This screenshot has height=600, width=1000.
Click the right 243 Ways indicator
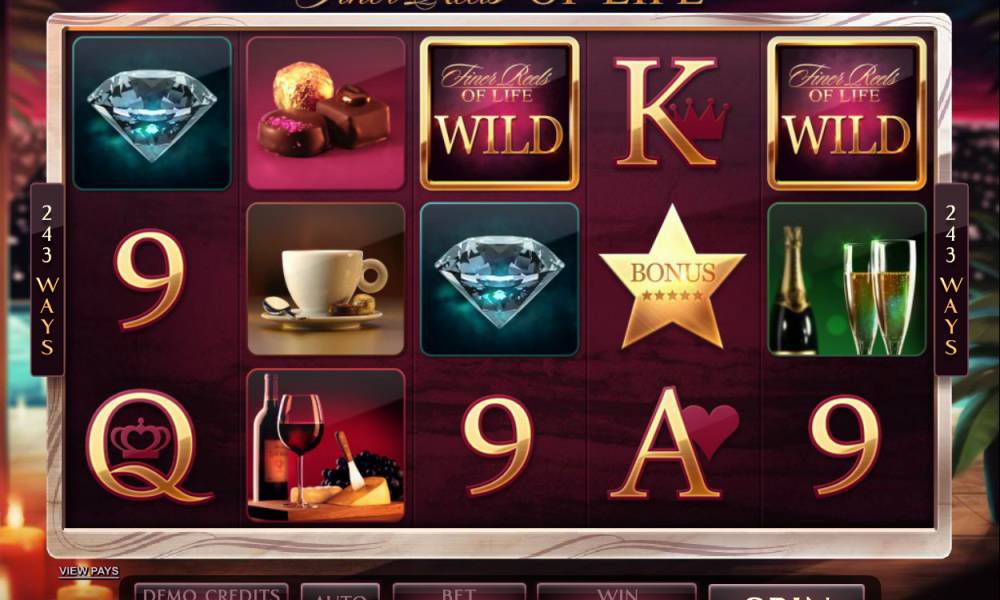[951, 279]
